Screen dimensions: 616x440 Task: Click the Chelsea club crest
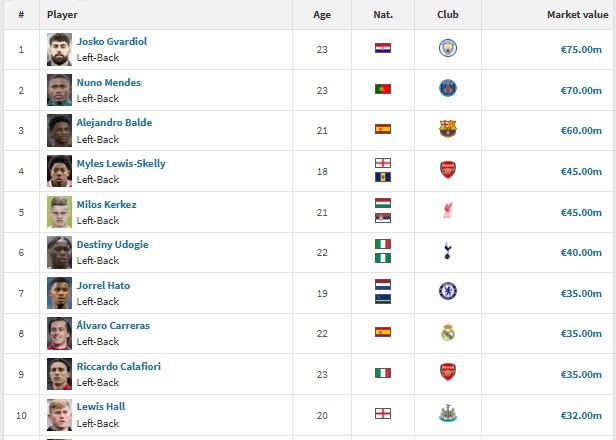(447, 291)
